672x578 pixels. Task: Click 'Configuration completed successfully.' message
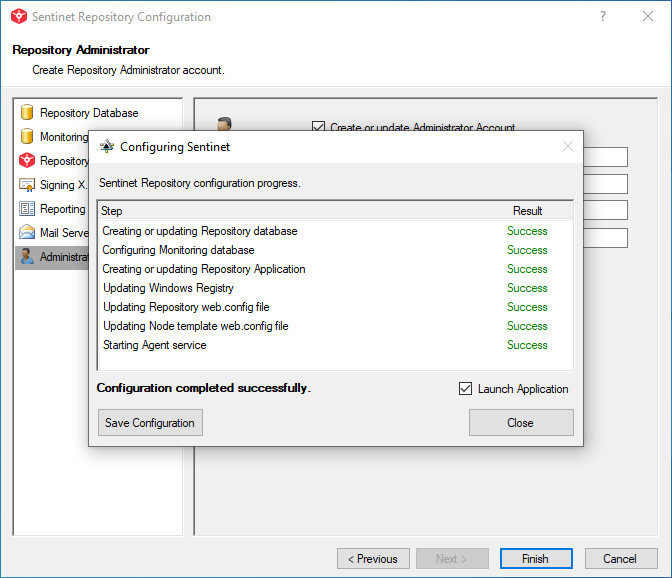coord(204,388)
